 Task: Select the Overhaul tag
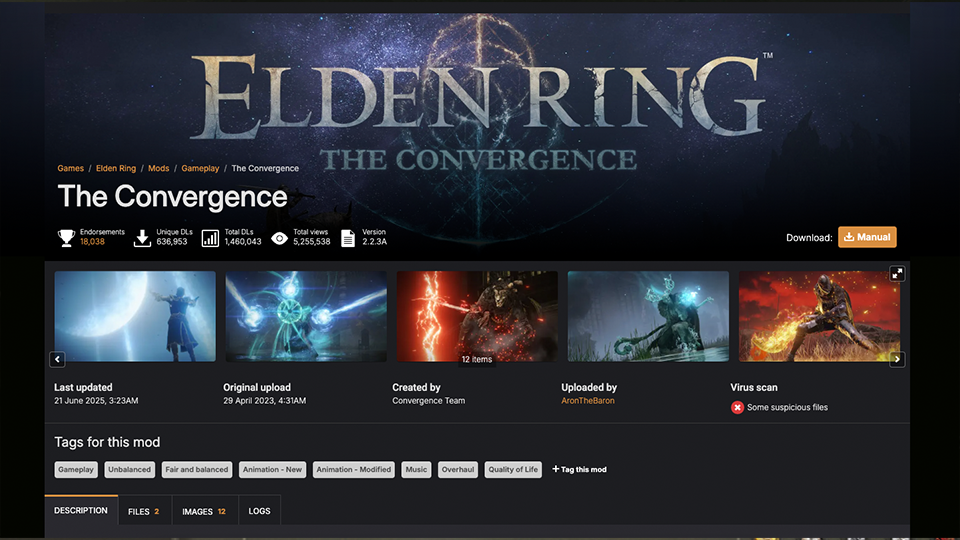(x=458, y=470)
